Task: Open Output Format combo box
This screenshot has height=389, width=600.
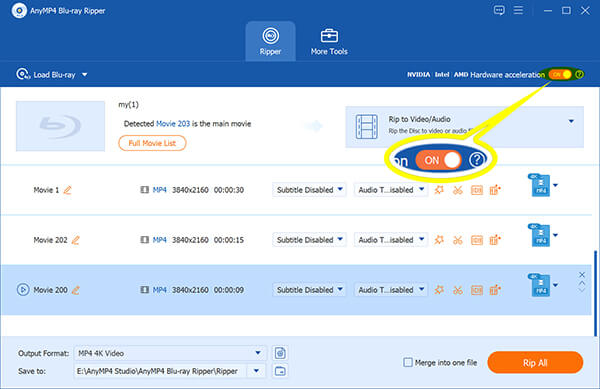Action: pos(170,353)
